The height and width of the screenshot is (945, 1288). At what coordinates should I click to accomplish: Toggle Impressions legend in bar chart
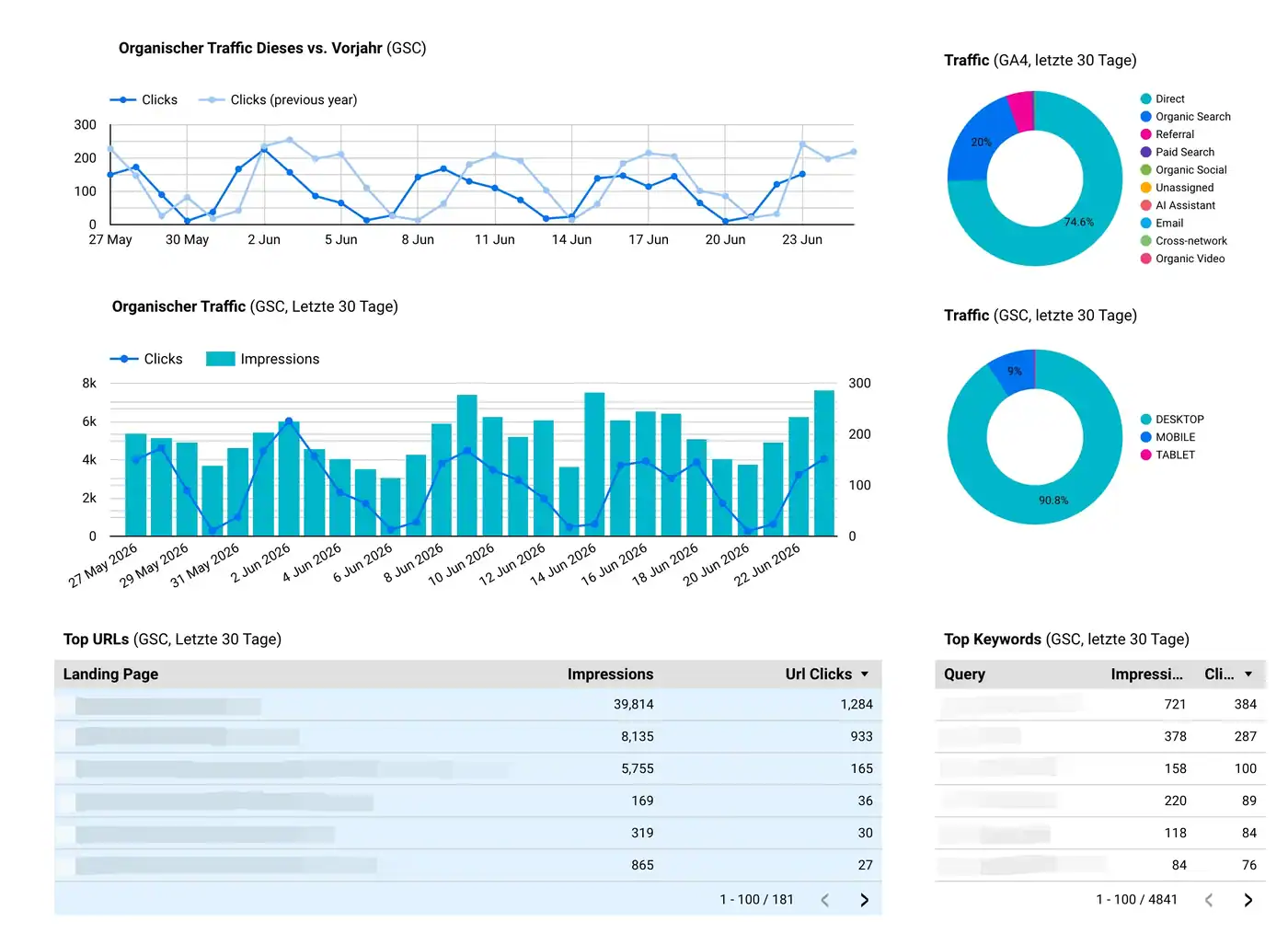coord(263,359)
